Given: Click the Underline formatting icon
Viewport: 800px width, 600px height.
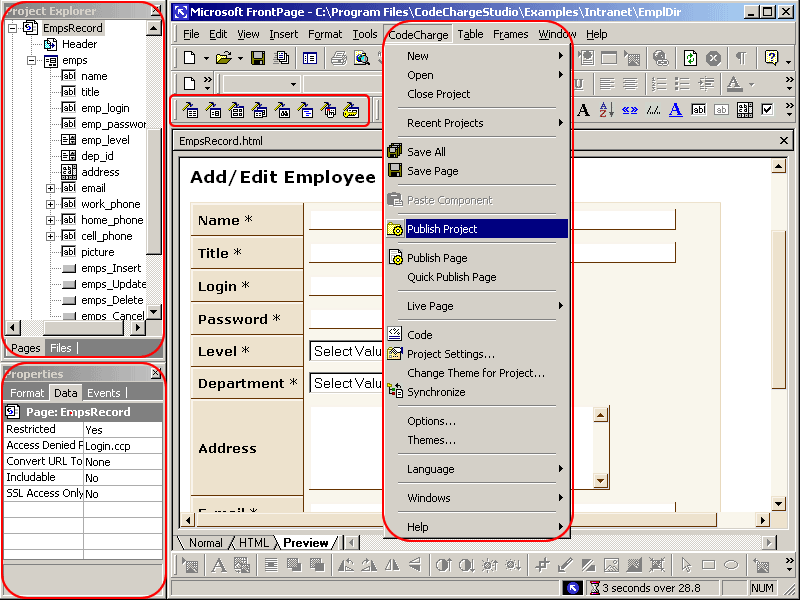Looking at the screenshot, I should coord(578,83).
